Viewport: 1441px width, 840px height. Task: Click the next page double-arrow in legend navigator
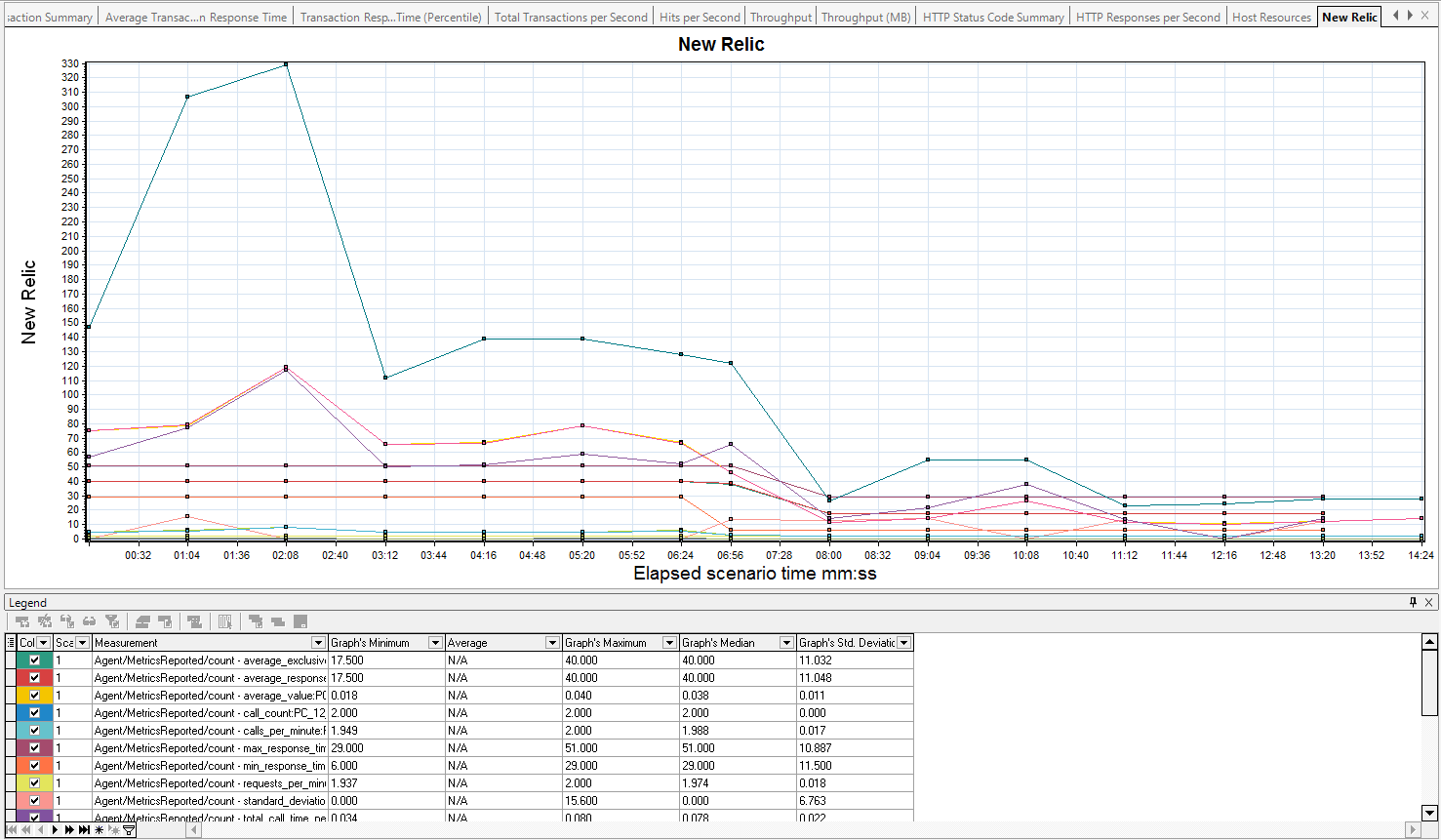[69, 830]
